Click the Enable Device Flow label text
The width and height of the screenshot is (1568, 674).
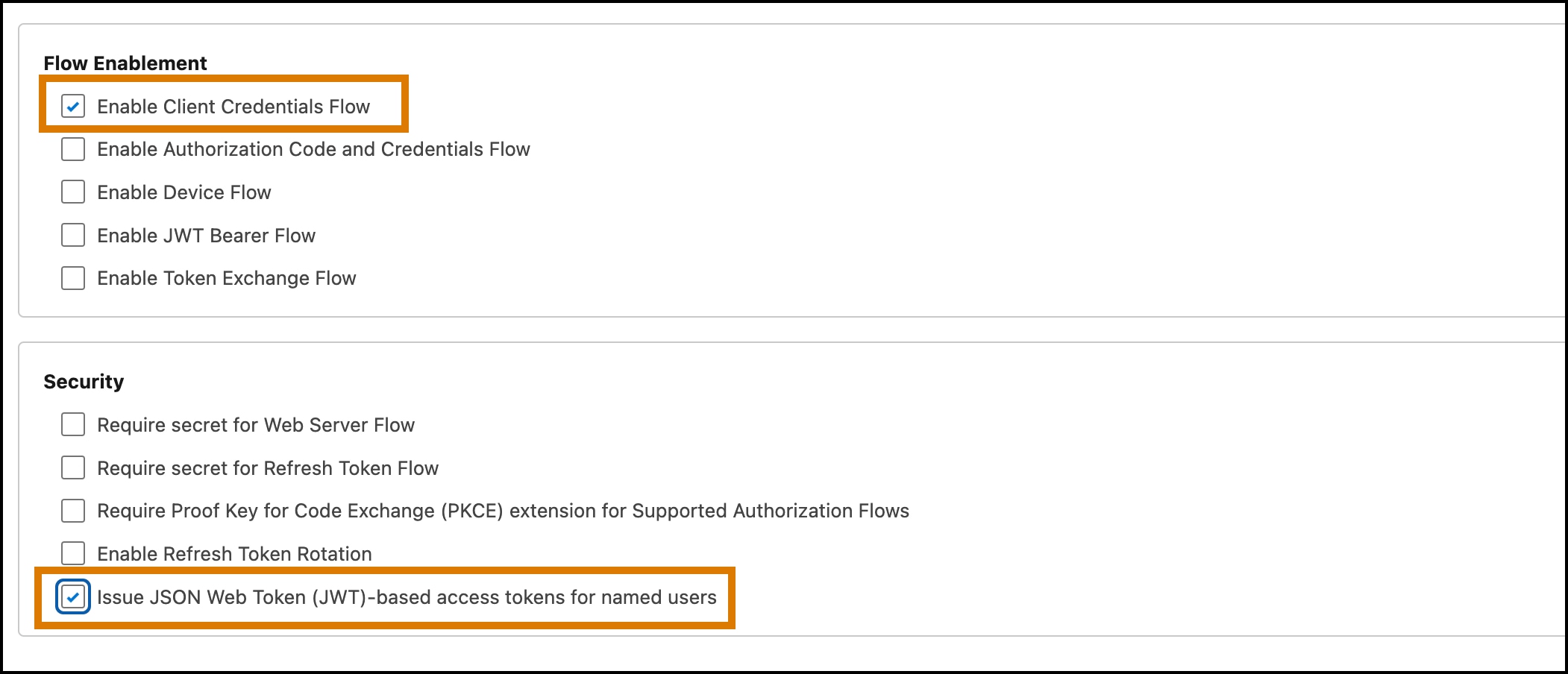pyautogui.click(x=184, y=192)
